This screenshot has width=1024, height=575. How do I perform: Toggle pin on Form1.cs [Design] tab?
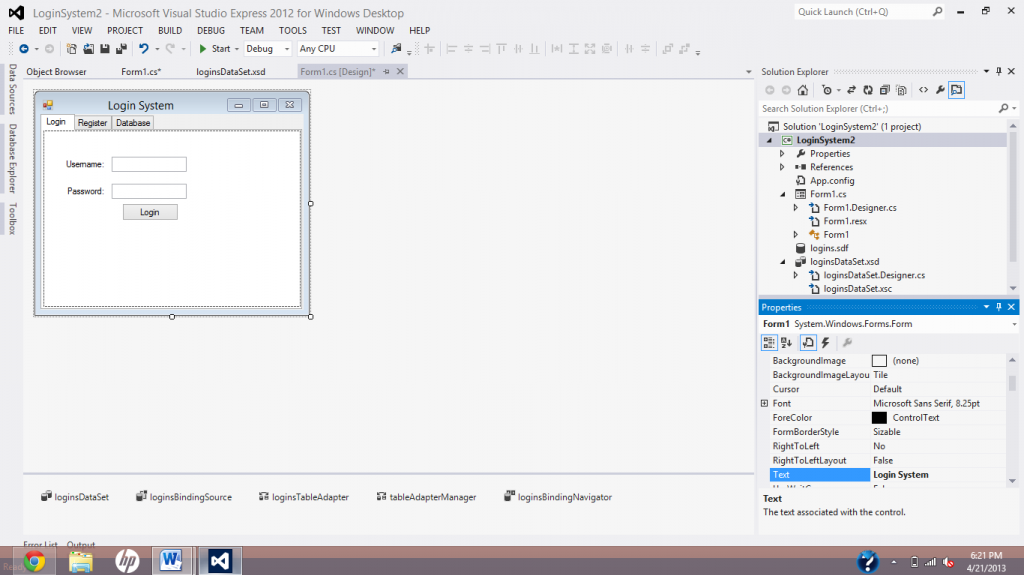387,72
